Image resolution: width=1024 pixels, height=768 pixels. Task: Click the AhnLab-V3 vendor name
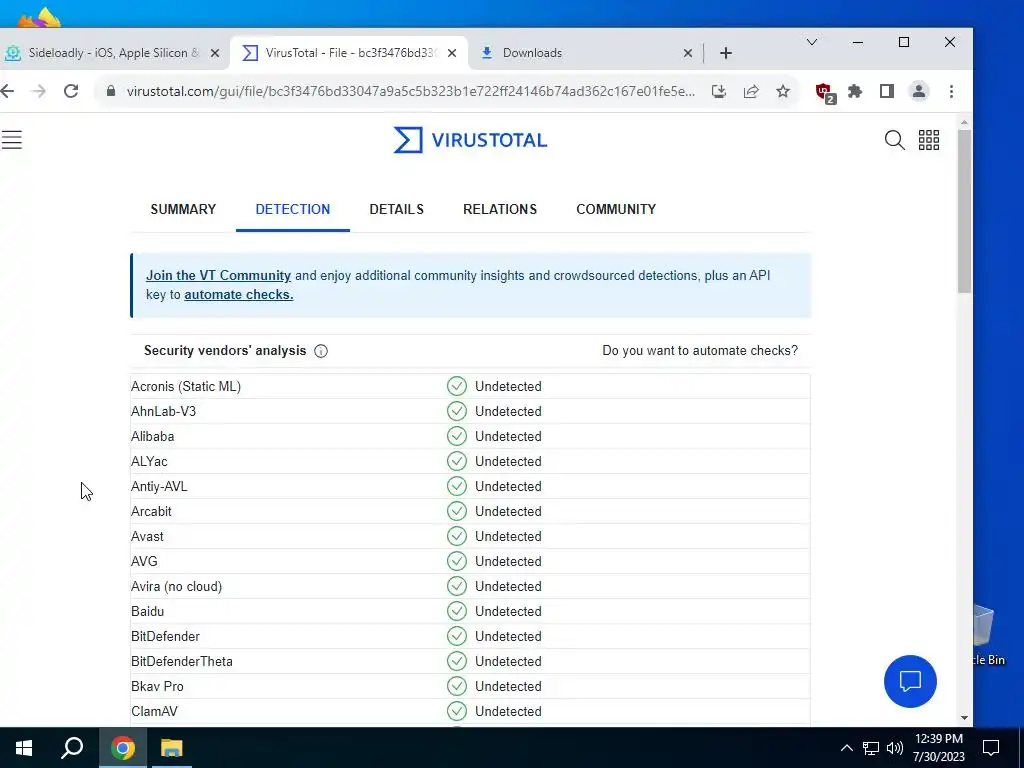pyautogui.click(x=163, y=411)
